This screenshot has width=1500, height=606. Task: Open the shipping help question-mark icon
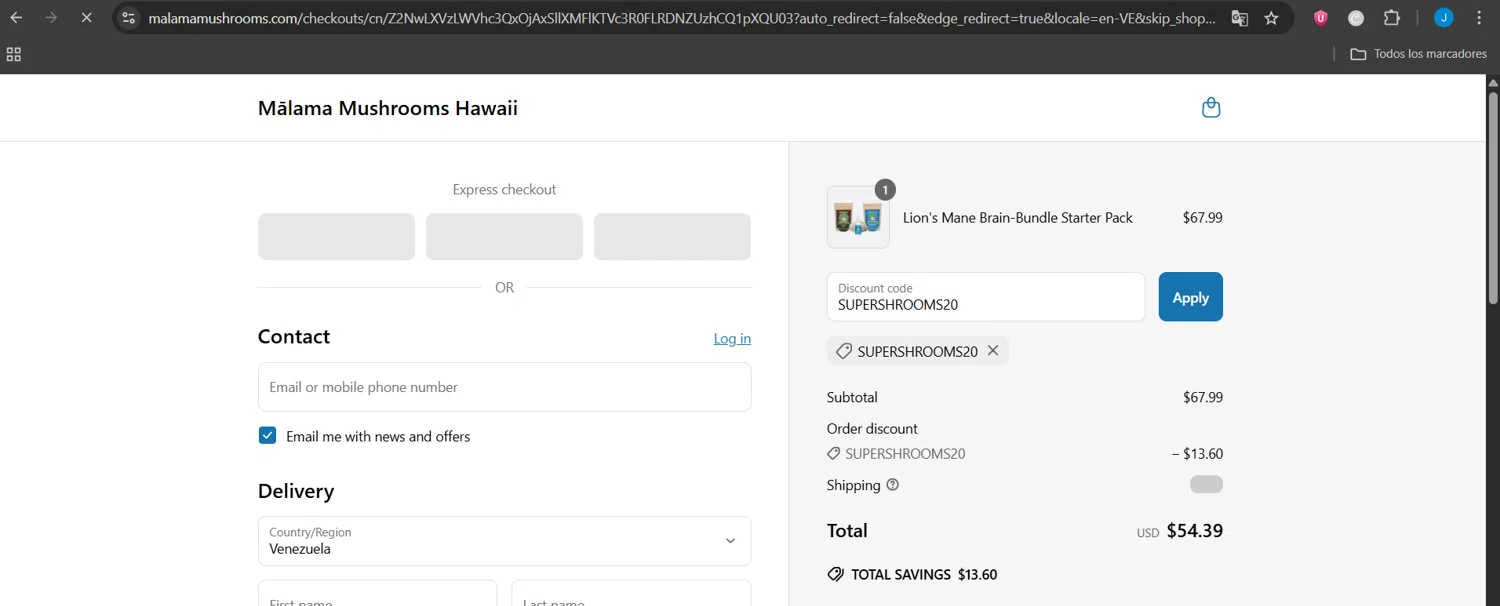pyautogui.click(x=893, y=485)
